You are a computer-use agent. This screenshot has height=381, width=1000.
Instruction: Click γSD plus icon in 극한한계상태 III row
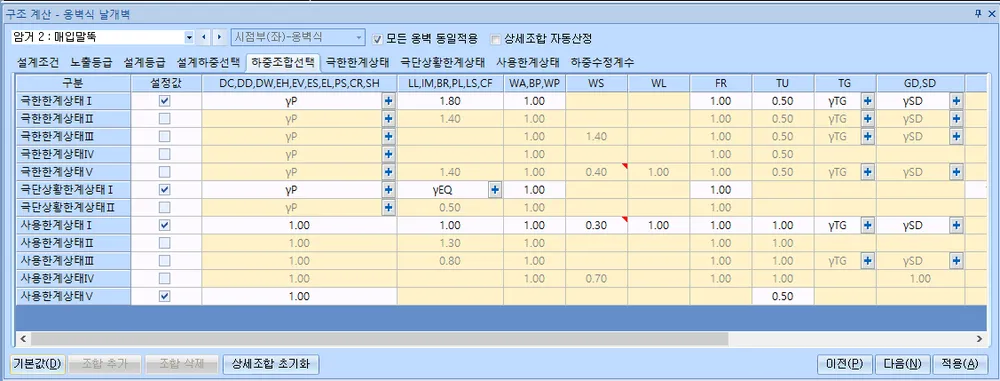[x=956, y=137]
